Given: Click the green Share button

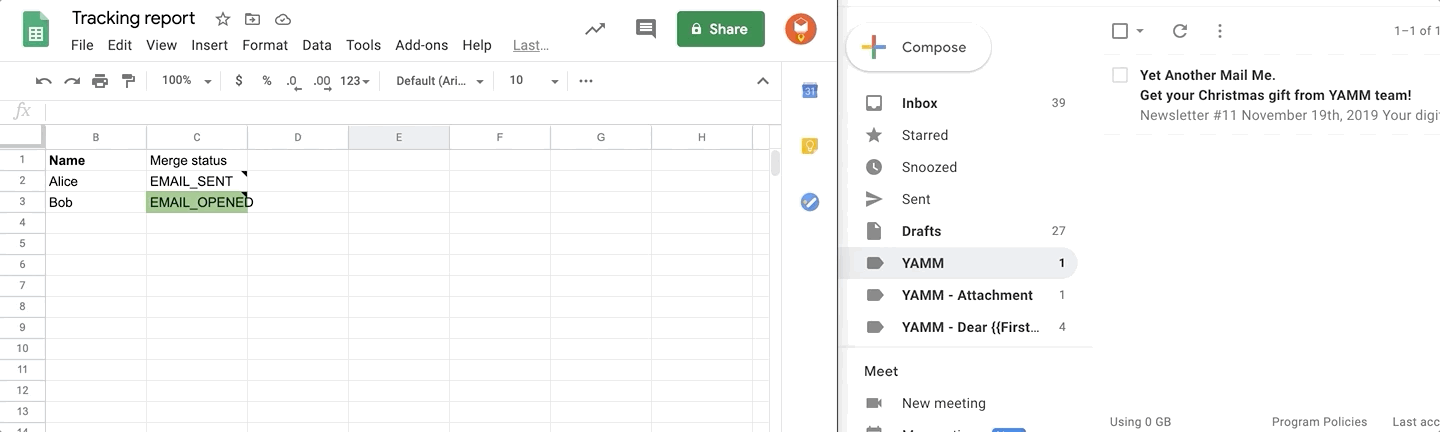Looking at the screenshot, I should point(720,29).
